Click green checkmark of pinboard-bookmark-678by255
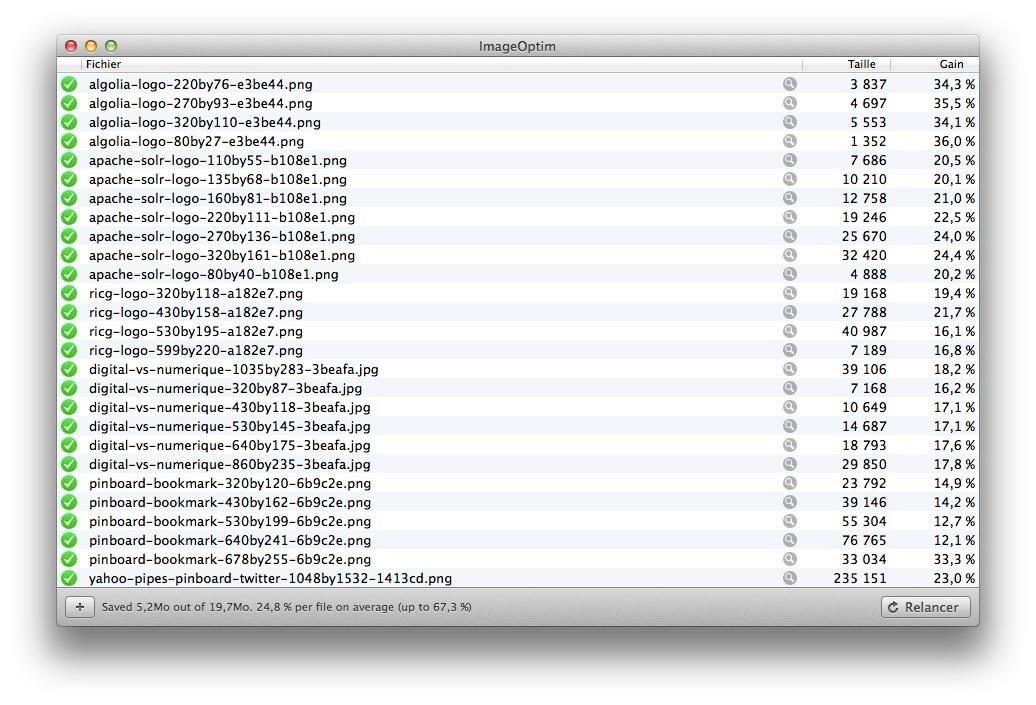The image size is (1036, 705). point(69,559)
